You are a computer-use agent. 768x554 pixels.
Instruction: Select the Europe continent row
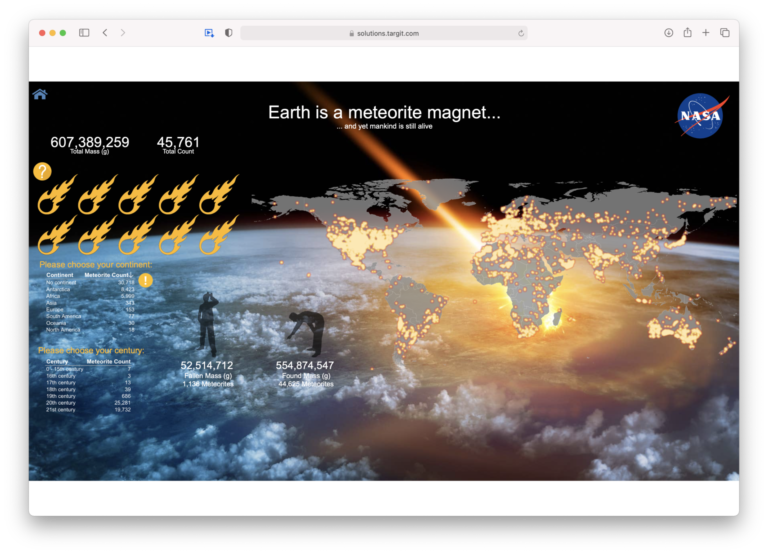point(90,310)
